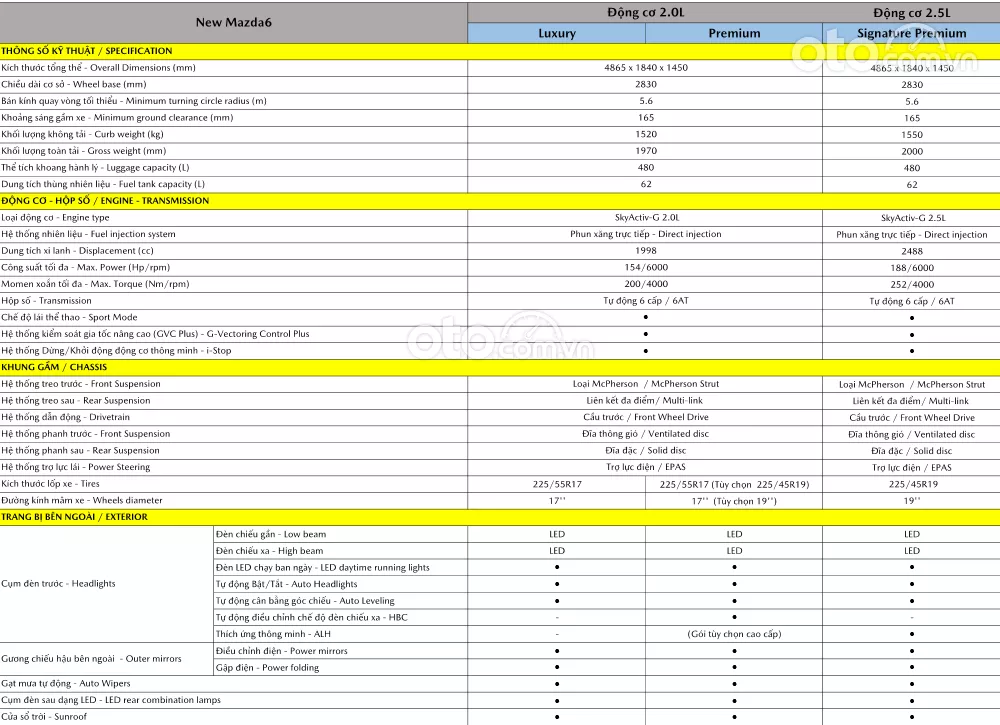Screen dimensions: 1000x725
Task: Select 'Gương chiếu hậu bên ngoài - Outer mirrors' label
Action: click(x=91, y=659)
